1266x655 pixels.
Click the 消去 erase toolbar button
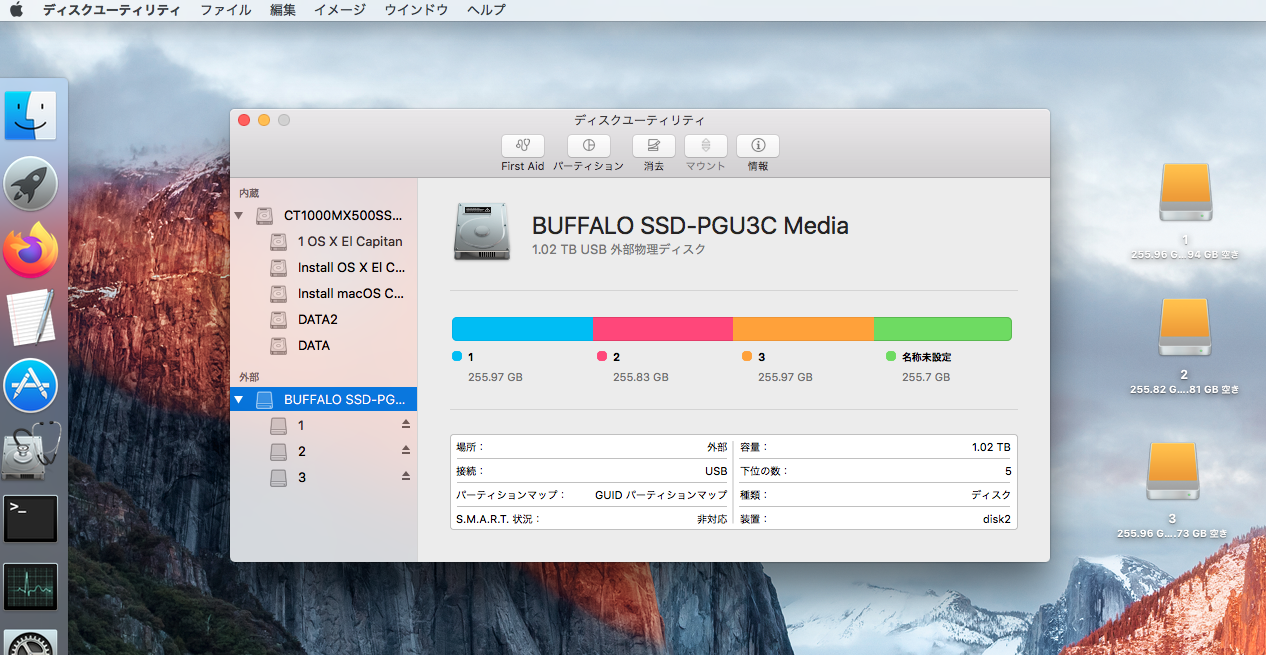[x=654, y=146]
